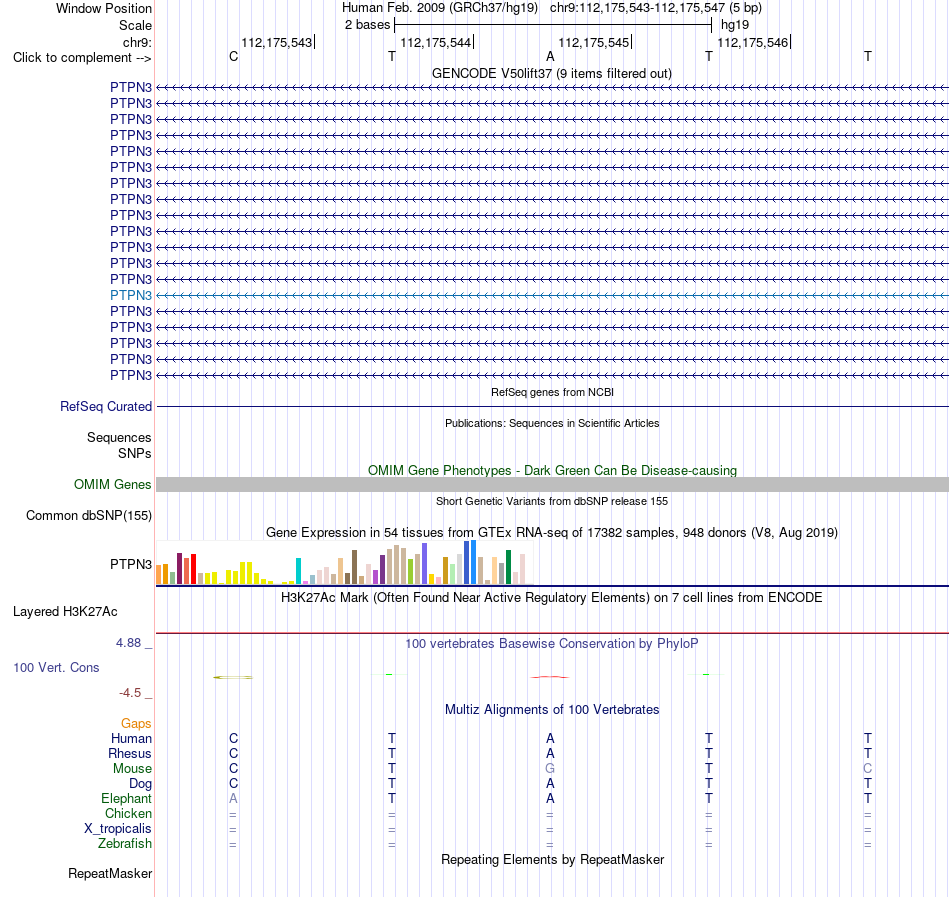Click the Rhesus species label

(x=130, y=754)
